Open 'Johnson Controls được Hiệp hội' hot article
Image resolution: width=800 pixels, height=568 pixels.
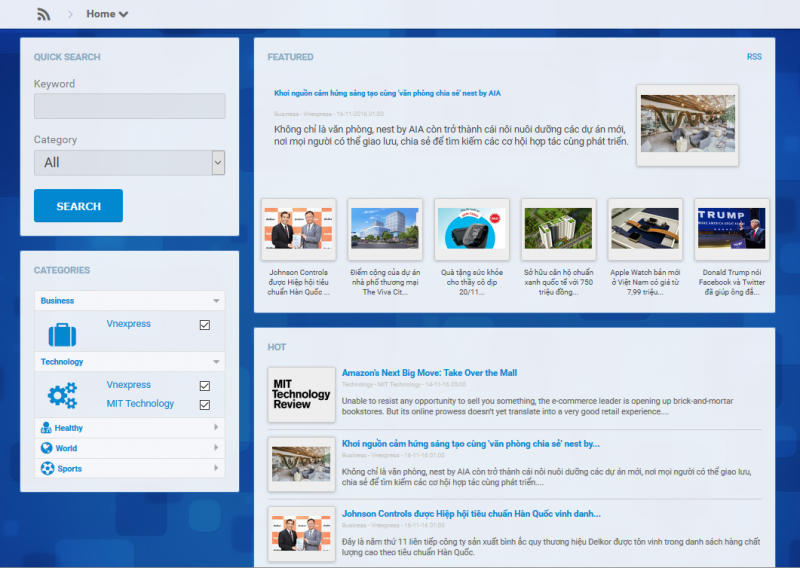[471, 514]
